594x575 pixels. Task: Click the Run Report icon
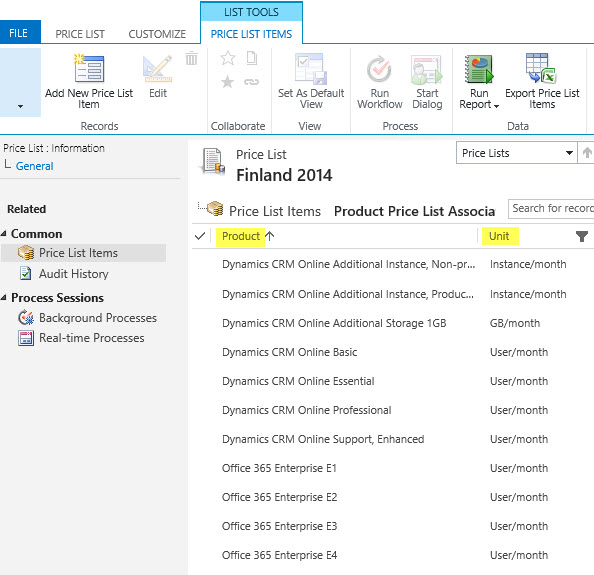[x=479, y=69]
